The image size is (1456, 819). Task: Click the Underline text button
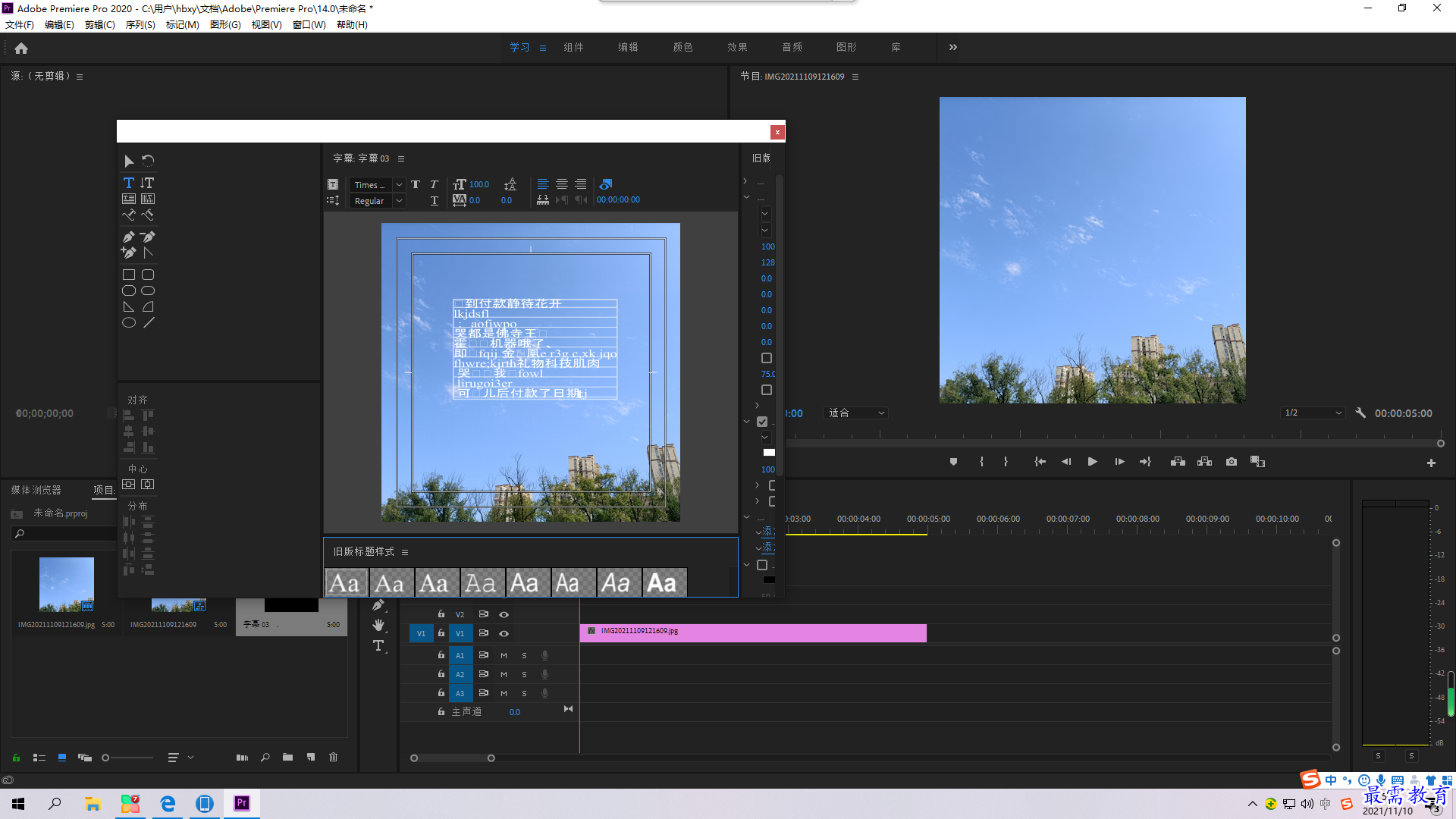pyautogui.click(x=434, y=201)
